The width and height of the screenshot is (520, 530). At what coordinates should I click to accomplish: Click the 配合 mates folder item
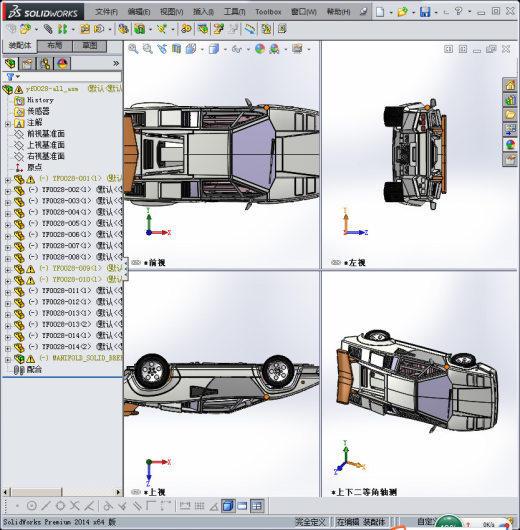[34, 370]
